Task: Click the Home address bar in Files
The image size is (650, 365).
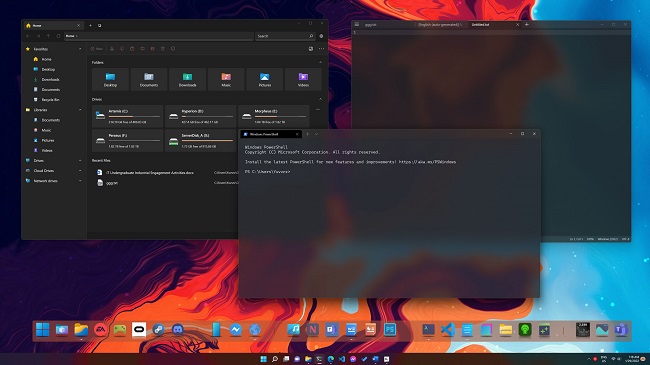Action: pyautogui.click(x=158, y=36)
